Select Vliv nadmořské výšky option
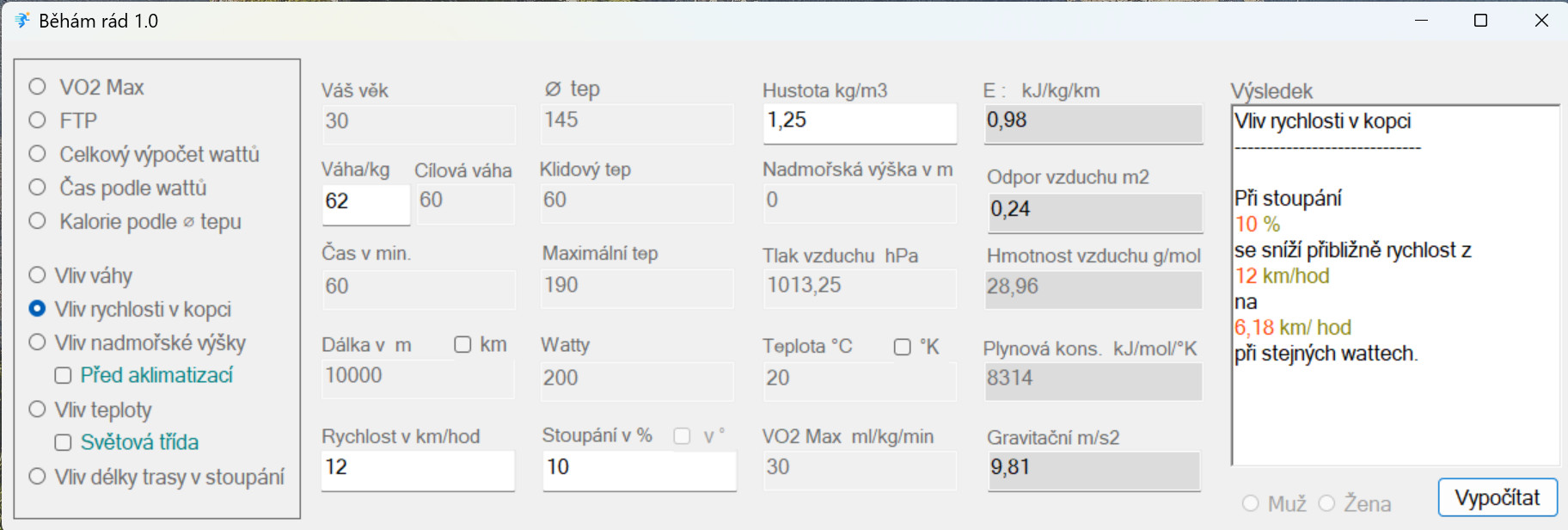This screenshot has width=1568, height=530. coord(38,342)
